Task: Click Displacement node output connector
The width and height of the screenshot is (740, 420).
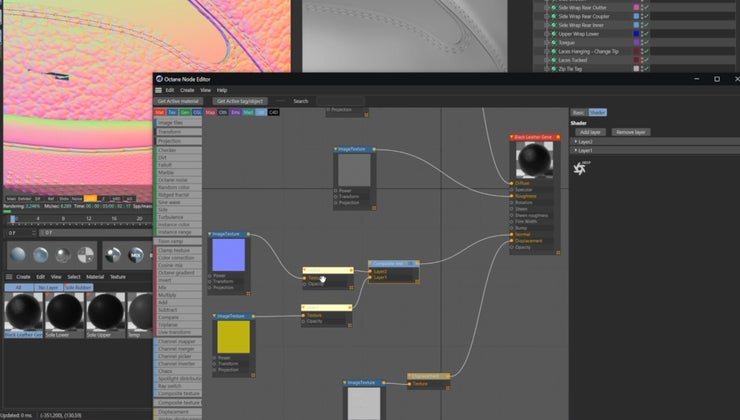Action: tap(448, 376)
